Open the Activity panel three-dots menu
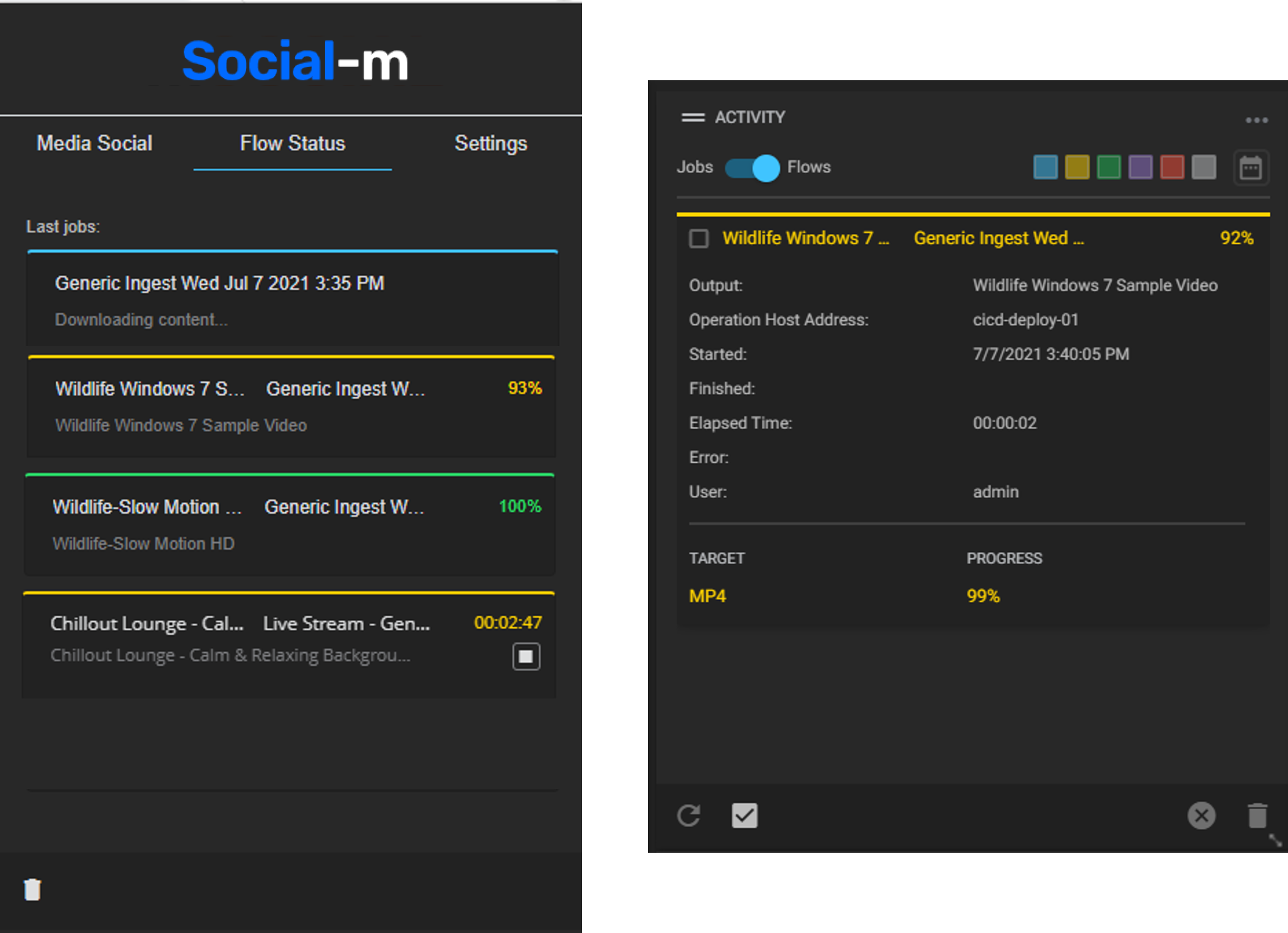 coord(1256,120)
